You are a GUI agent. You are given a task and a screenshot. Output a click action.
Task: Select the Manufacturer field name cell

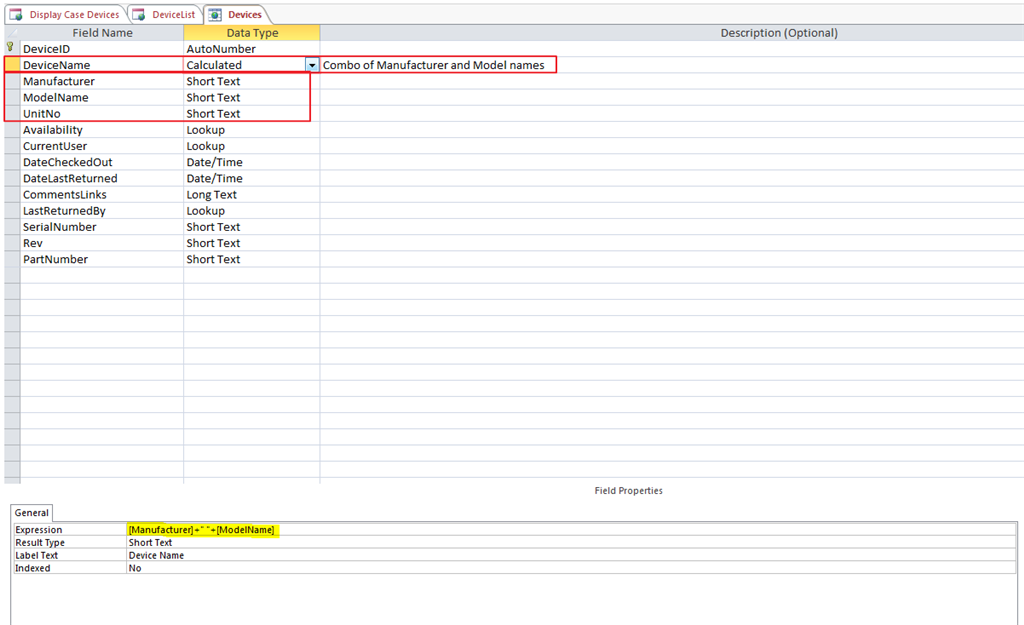[x=102, y=81]
